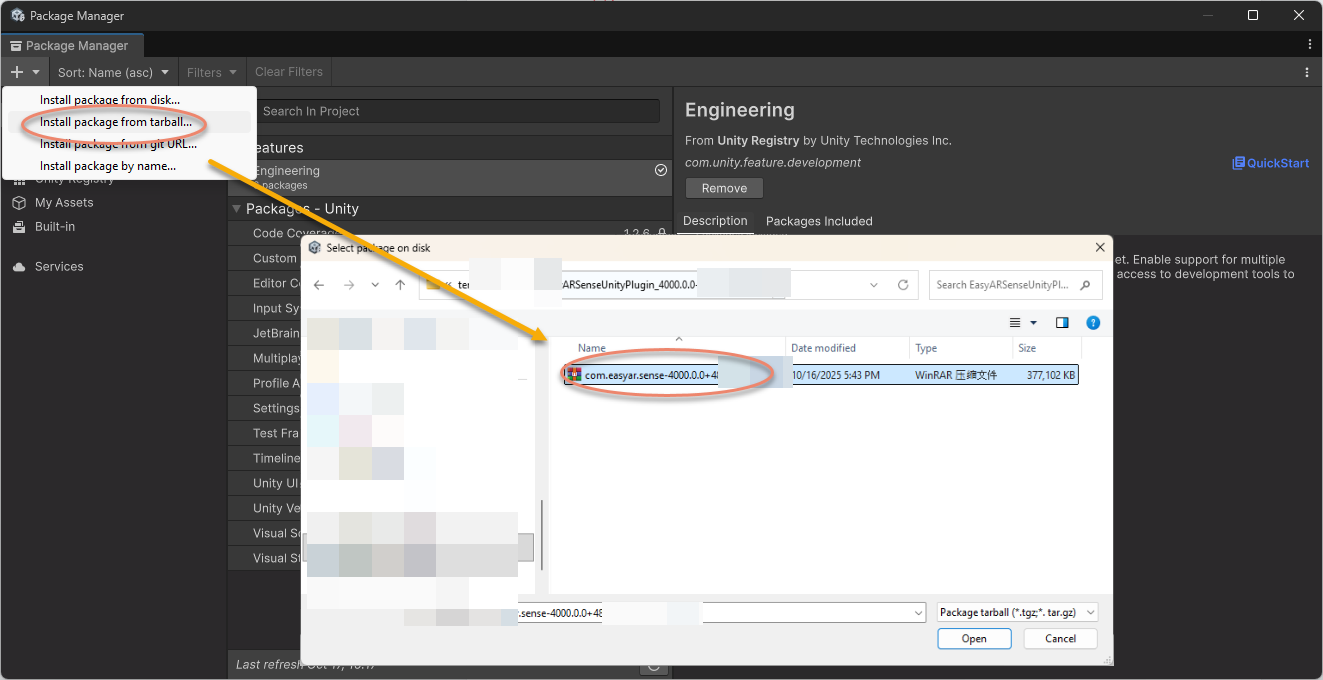1323x680 pixels.
Task: Click the QuickStart documentation link
Action: point(1270,163)
